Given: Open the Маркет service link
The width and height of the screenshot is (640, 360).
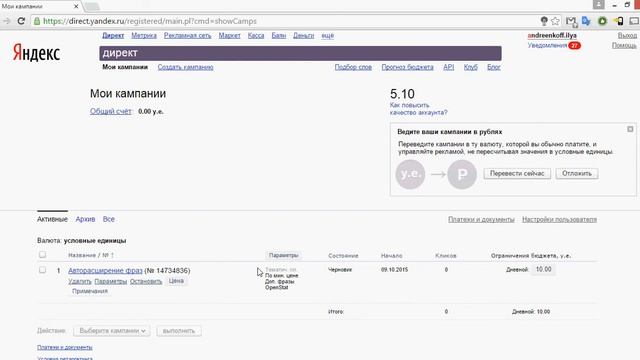Looking at the screenshot, I should click(x=229, y=36).
